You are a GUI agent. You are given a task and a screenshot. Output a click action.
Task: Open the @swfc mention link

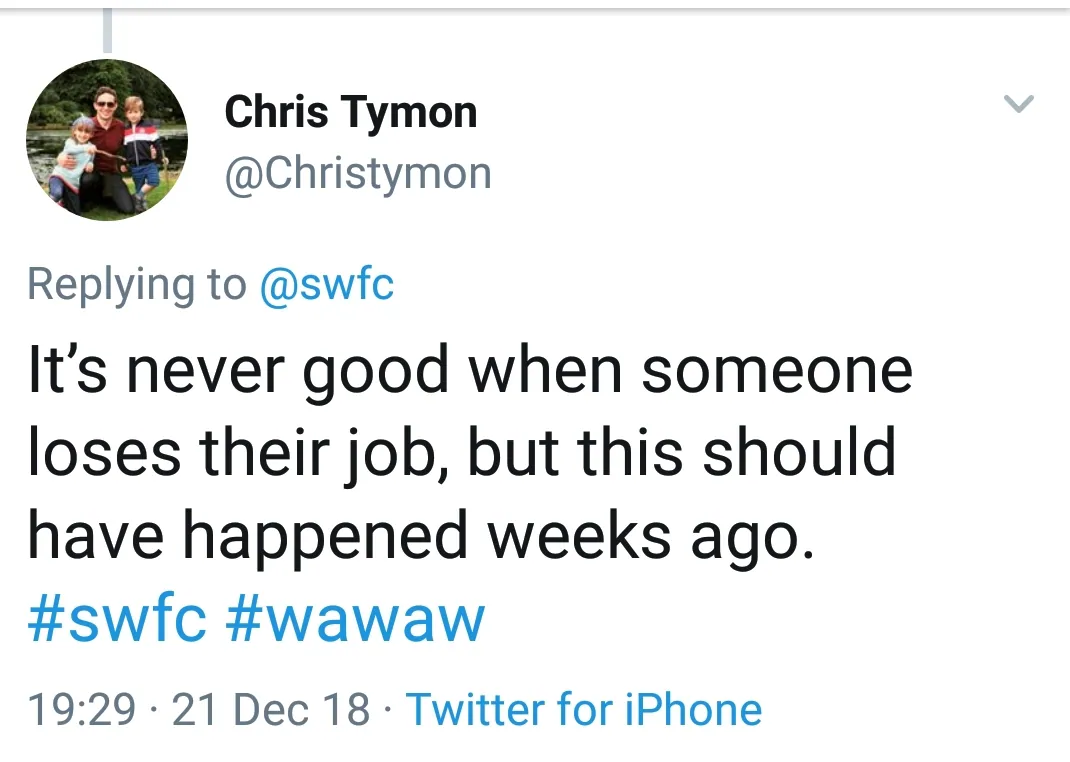[327, 285]
